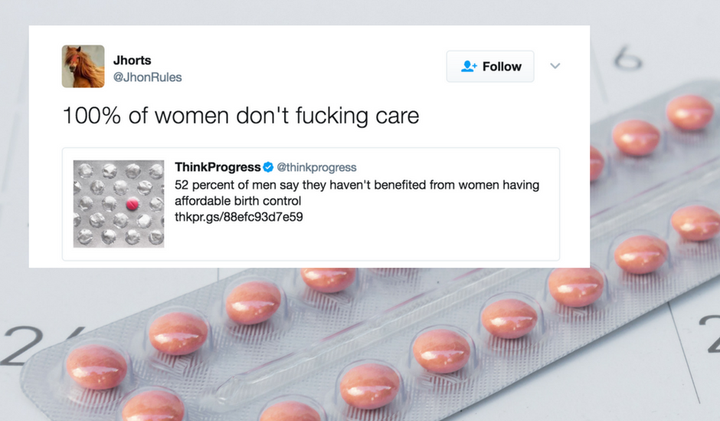This screenshot has width=720, height=421.
Task: Click the Follow button label
Action: pyautogui.click(x=502, y=67)
